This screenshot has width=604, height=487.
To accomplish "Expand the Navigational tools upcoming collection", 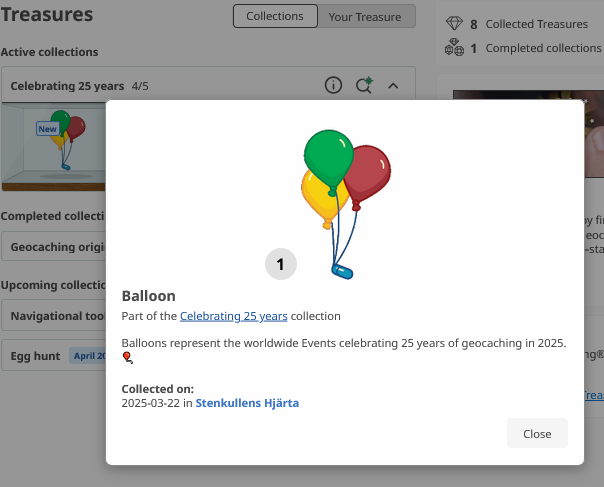I will pyautogui.click(x=55, y=317).
